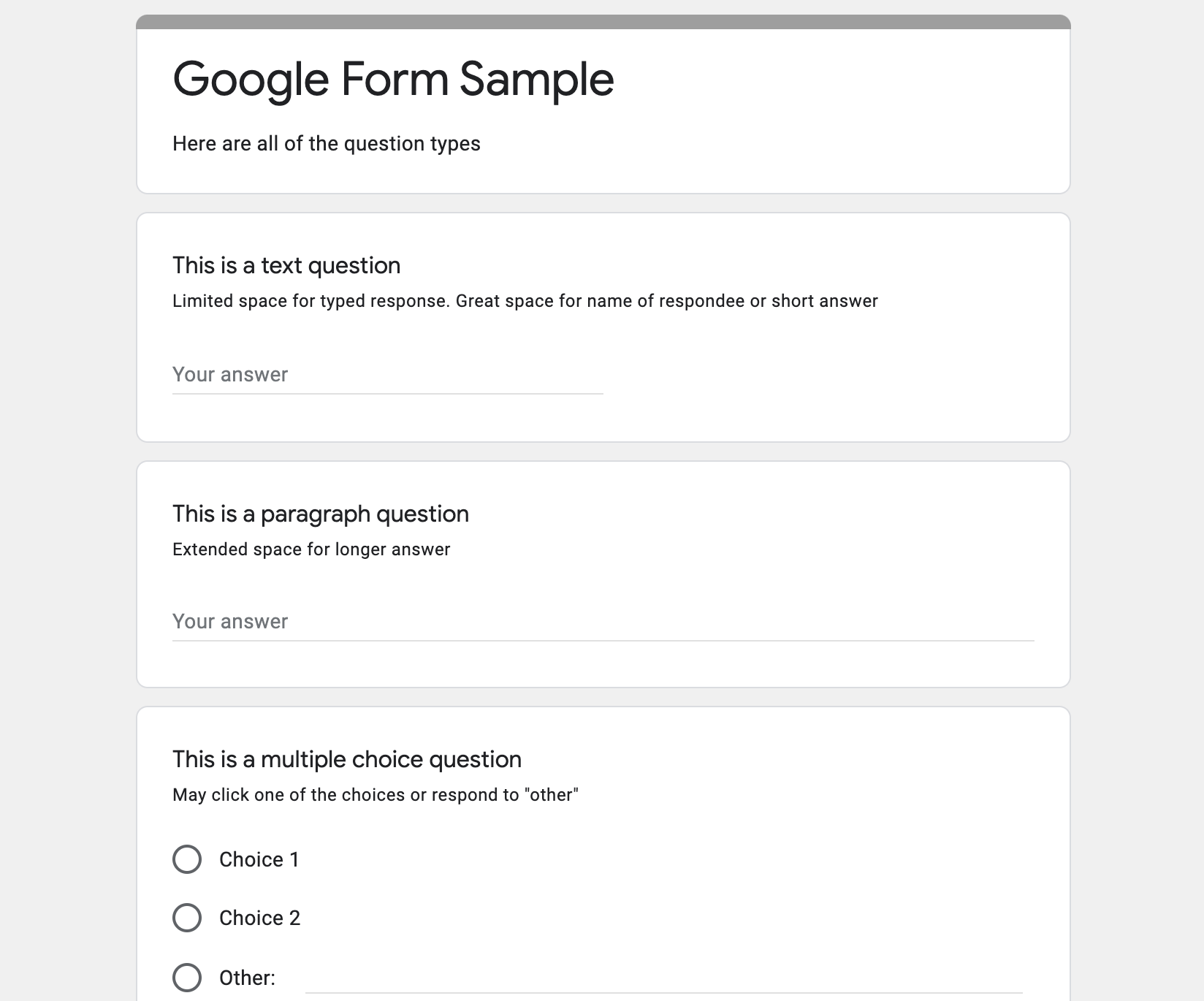Click the multiple choice question heading
1204x1001 pixels.
346,759
